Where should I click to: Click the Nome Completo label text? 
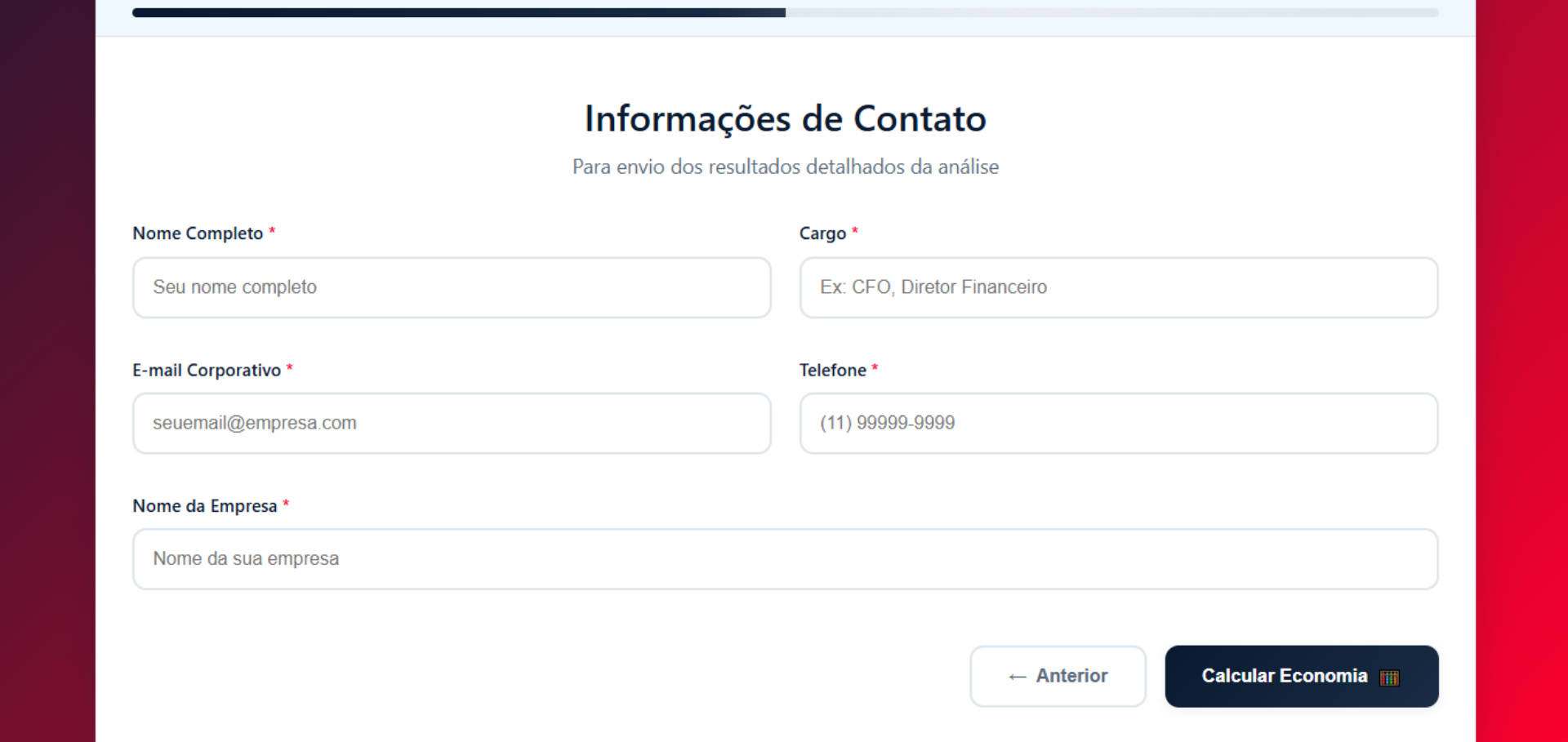point(198,233)
